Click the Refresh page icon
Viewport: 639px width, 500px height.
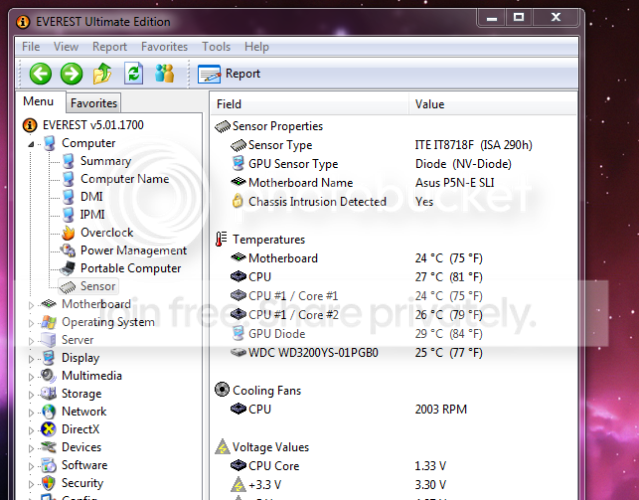click(134, 73)
